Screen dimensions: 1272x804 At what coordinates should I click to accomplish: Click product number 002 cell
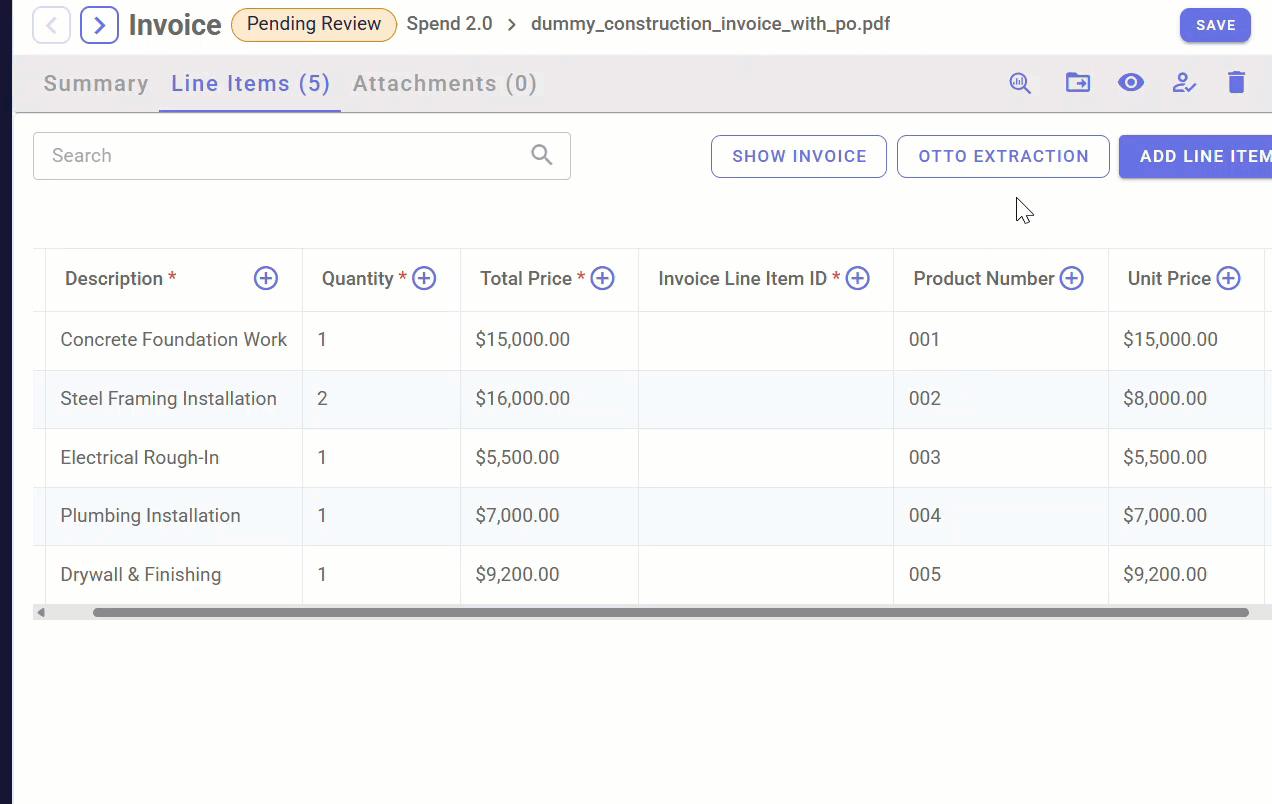tap(1001, 399)
